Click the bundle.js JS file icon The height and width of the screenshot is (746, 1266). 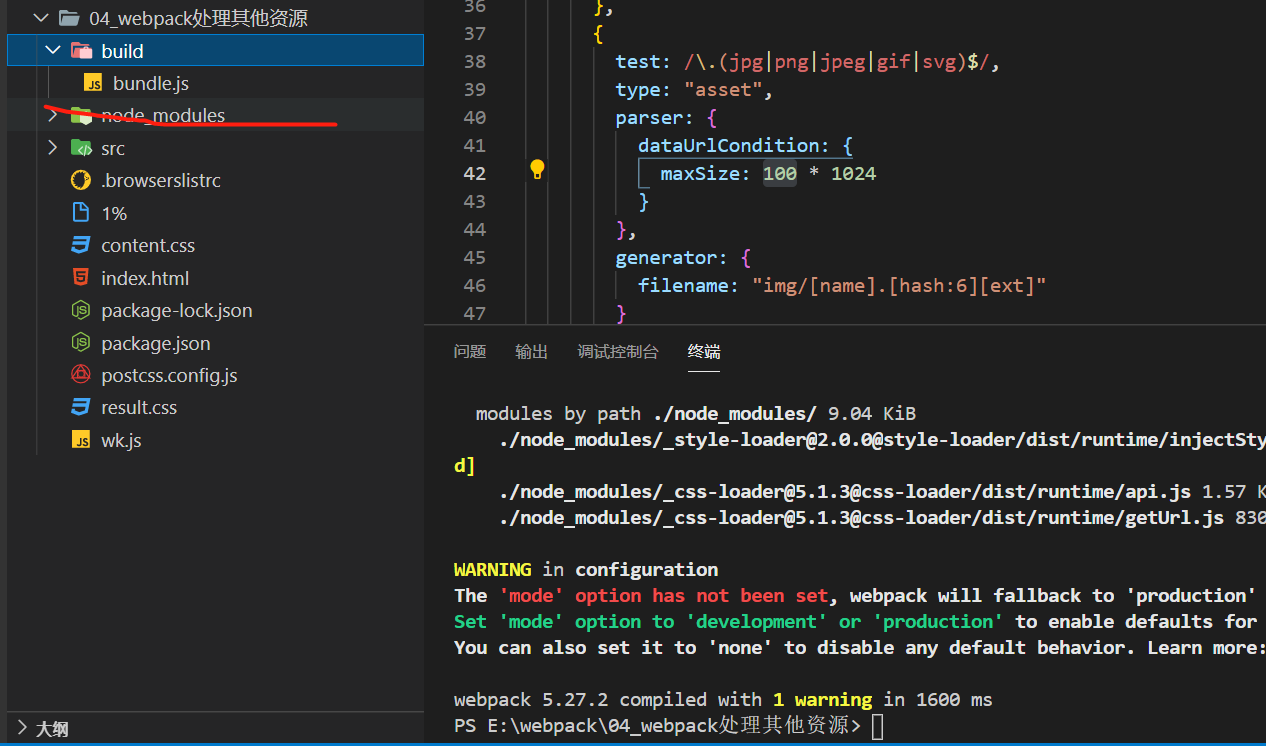[x=93, y=83]
